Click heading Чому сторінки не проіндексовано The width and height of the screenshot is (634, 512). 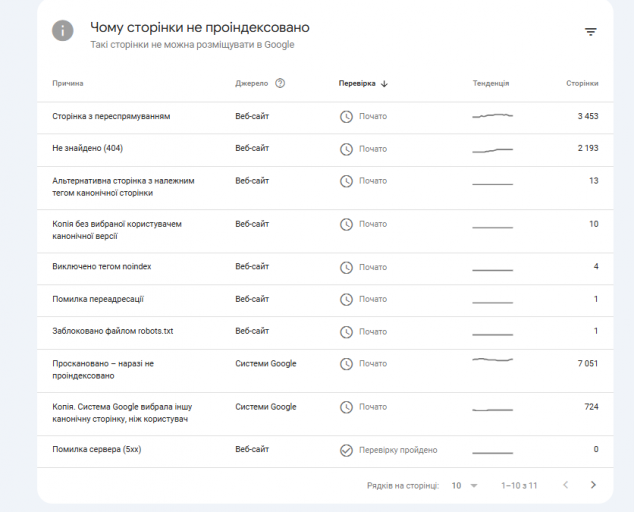(x=200, y=28)
